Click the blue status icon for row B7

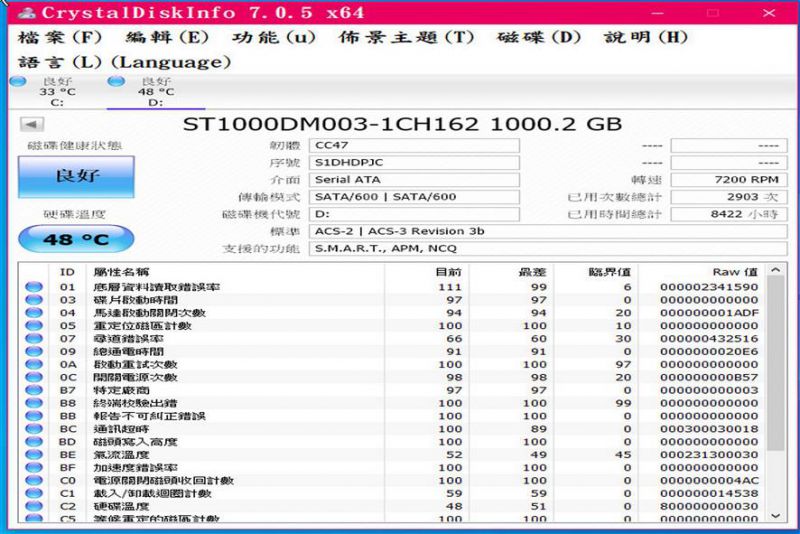coord(34,390)
